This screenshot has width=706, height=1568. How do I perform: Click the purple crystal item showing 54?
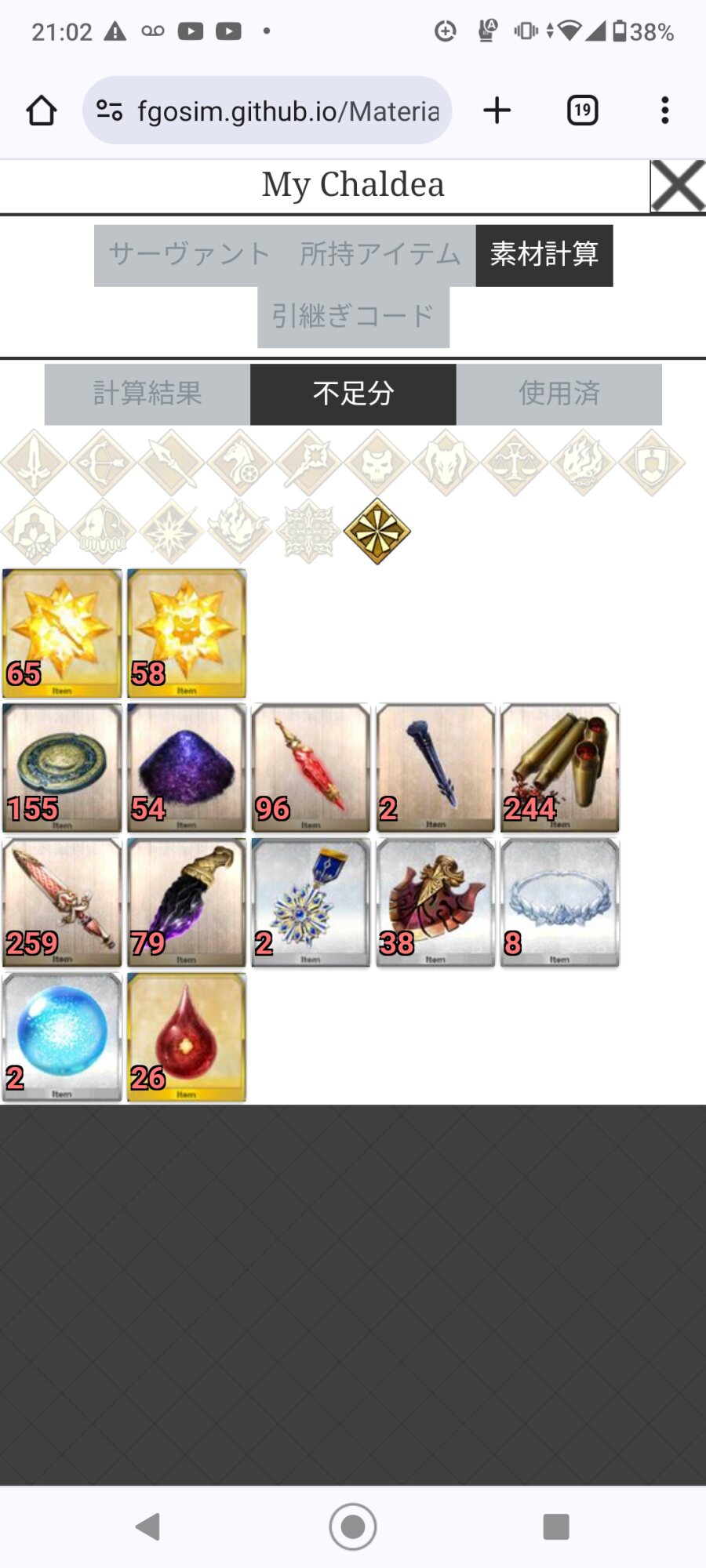pos(187,768)
